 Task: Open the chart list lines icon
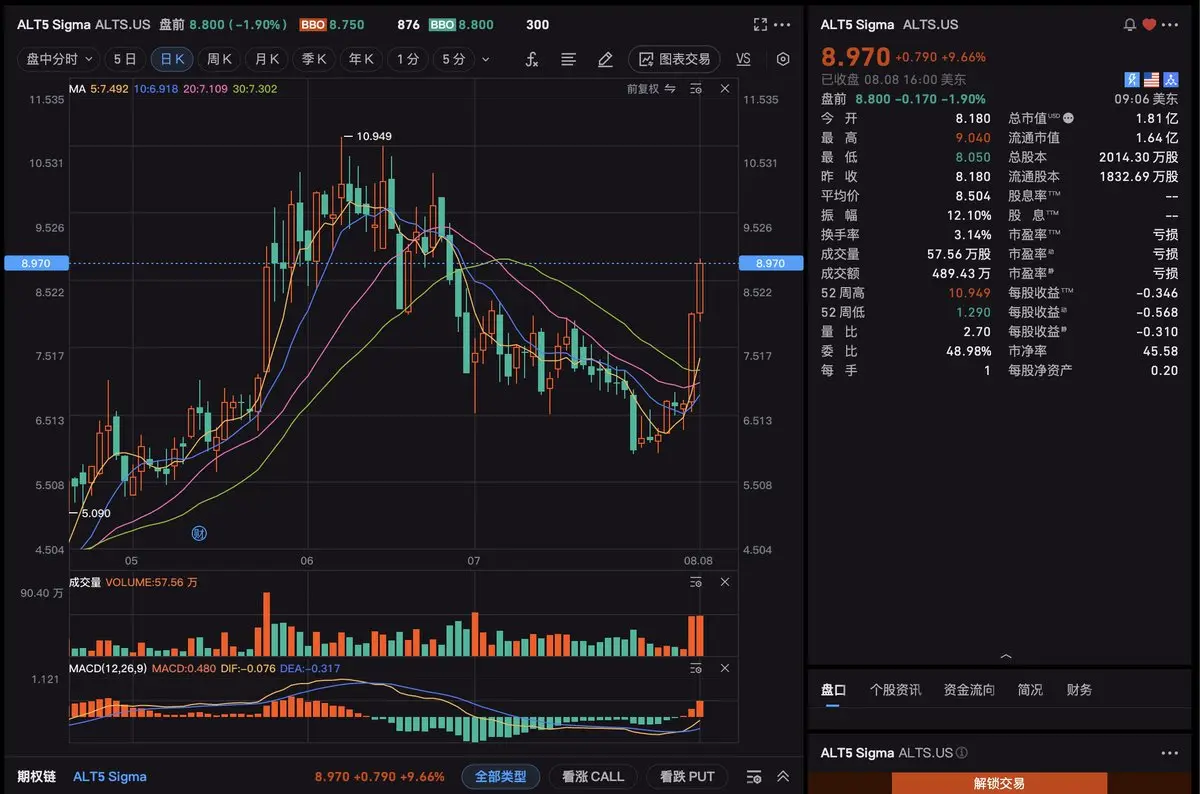568,59
